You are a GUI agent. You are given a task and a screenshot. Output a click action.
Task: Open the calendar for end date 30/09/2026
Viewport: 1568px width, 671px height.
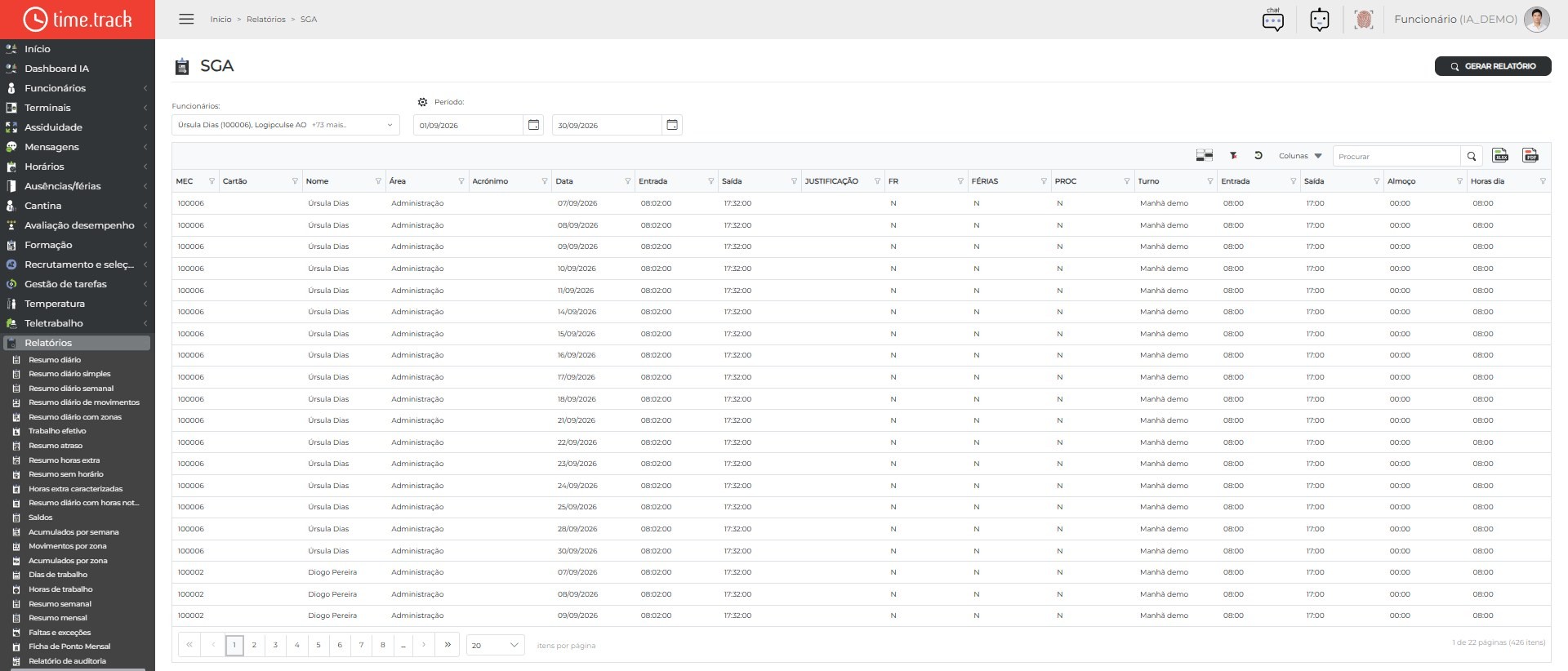(x=672, y=125)
